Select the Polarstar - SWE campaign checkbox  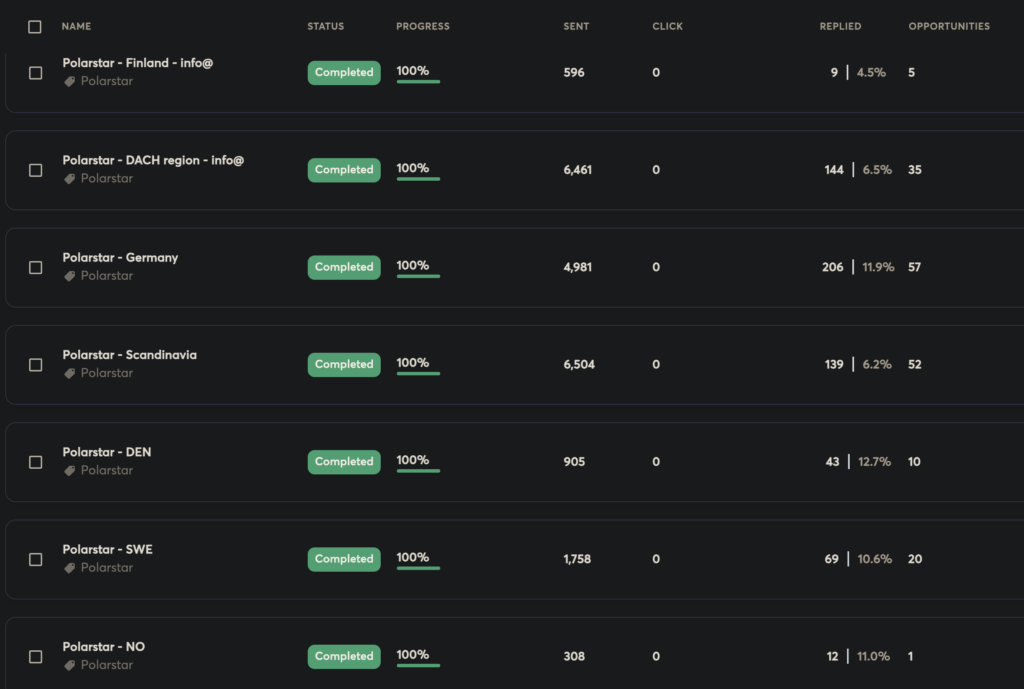[36, 560]
